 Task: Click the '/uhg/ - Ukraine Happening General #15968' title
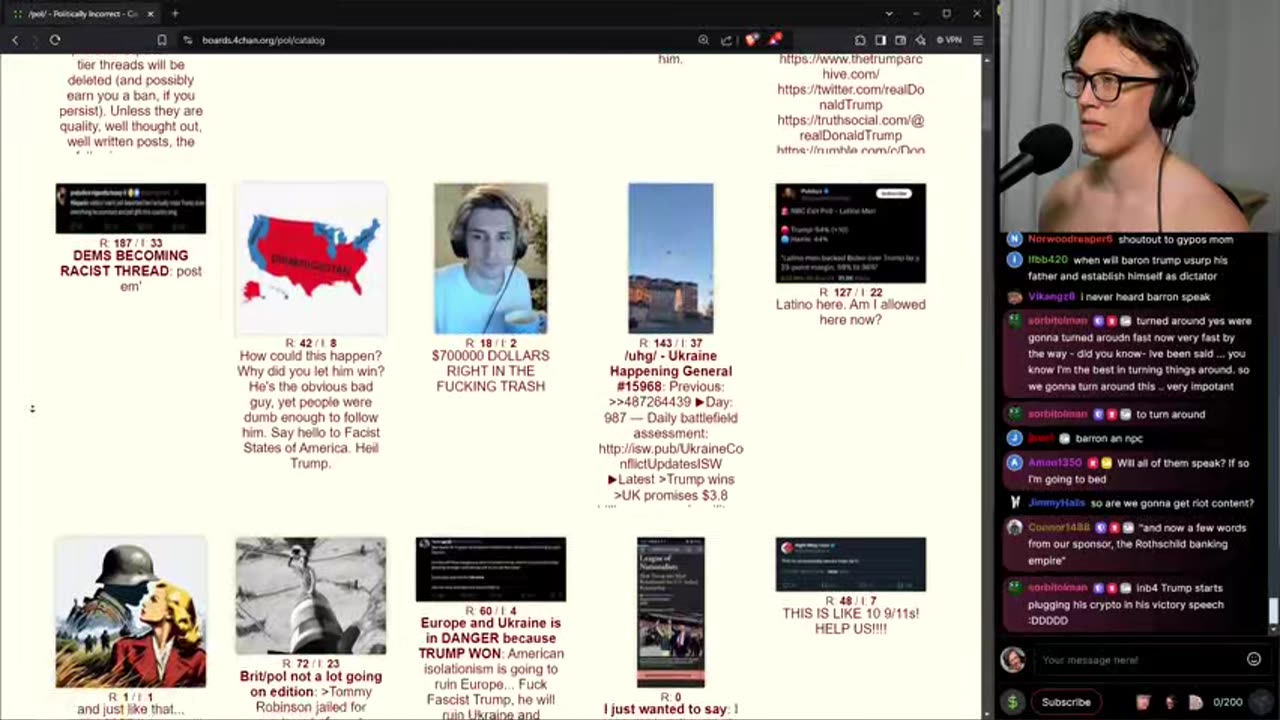pos(670,371)
